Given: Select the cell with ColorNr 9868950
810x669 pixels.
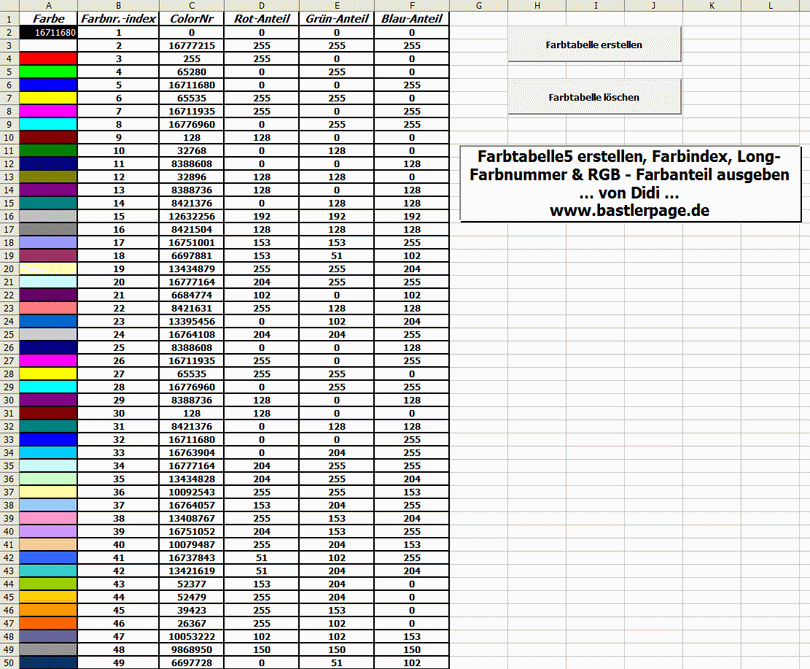Looking at the screenshot, I should 192,649.
